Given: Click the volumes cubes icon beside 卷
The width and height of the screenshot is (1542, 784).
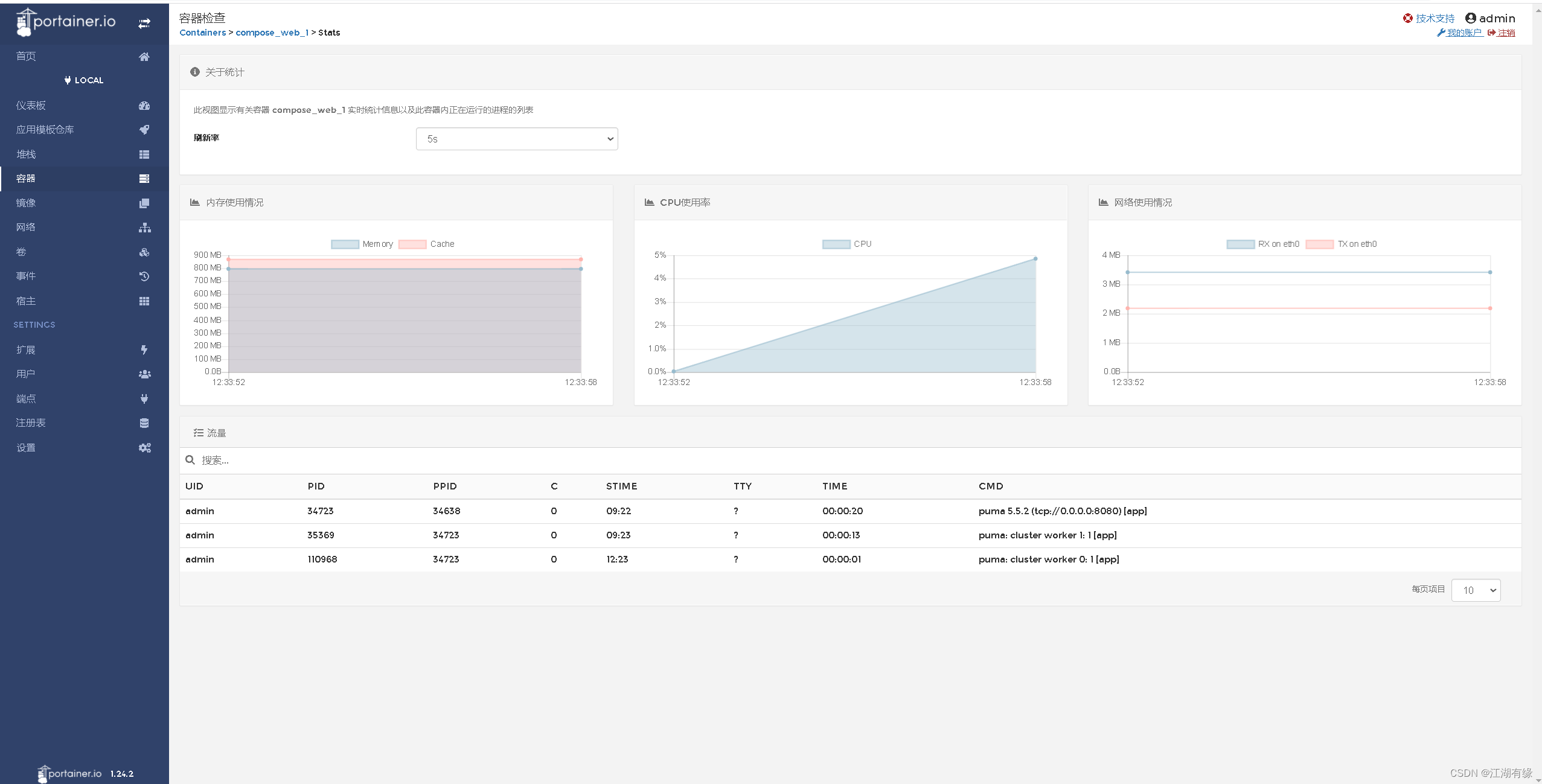Looking at the screenshot, I should click(x=144, y=252).
